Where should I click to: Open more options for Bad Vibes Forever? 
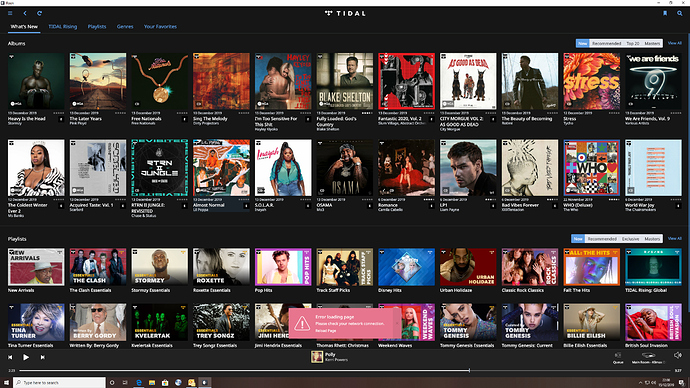tap(554, 205)
